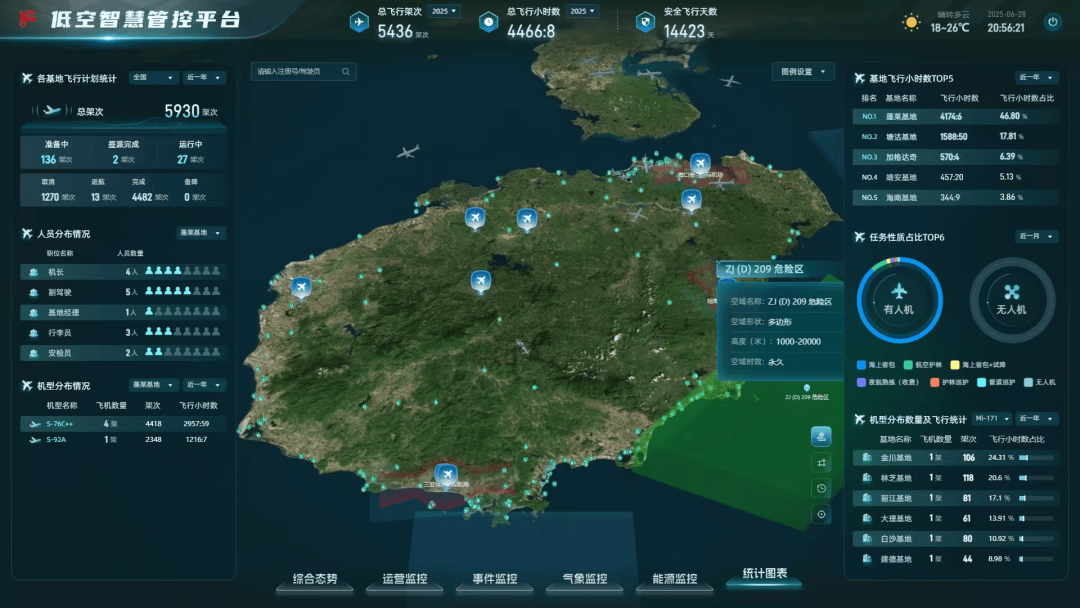
Task: Switch to the 气象监控 tab
Action: point(584,579)
